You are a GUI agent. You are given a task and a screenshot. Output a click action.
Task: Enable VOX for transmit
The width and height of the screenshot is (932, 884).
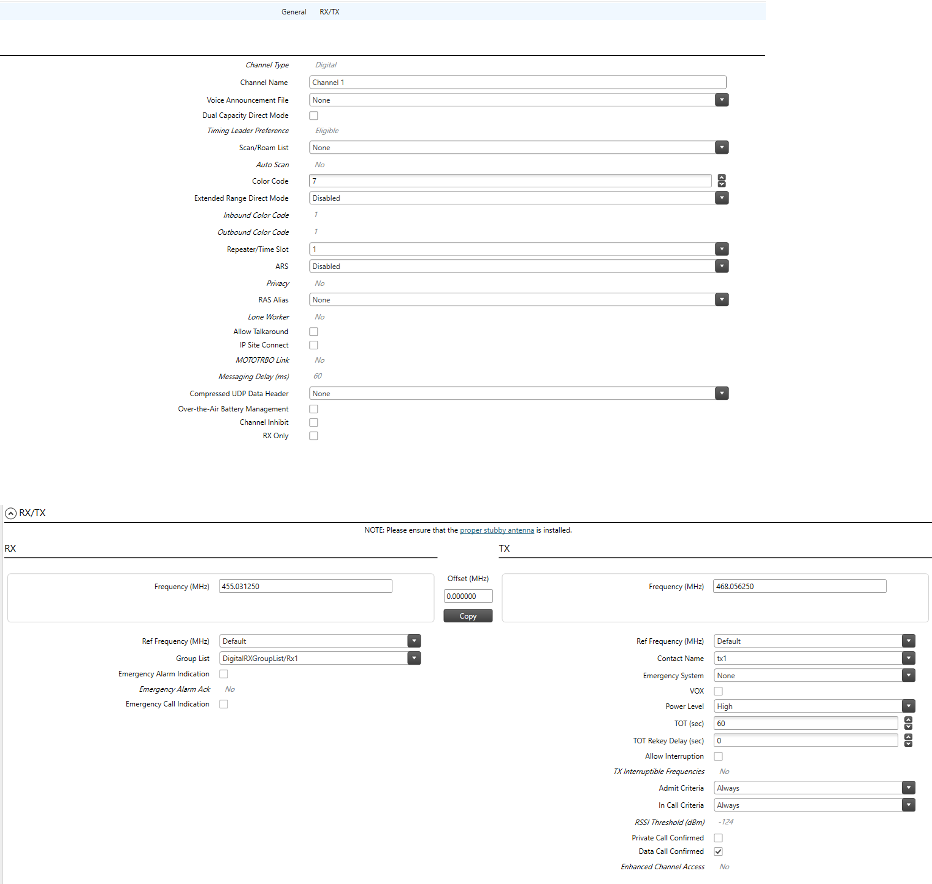717,690
